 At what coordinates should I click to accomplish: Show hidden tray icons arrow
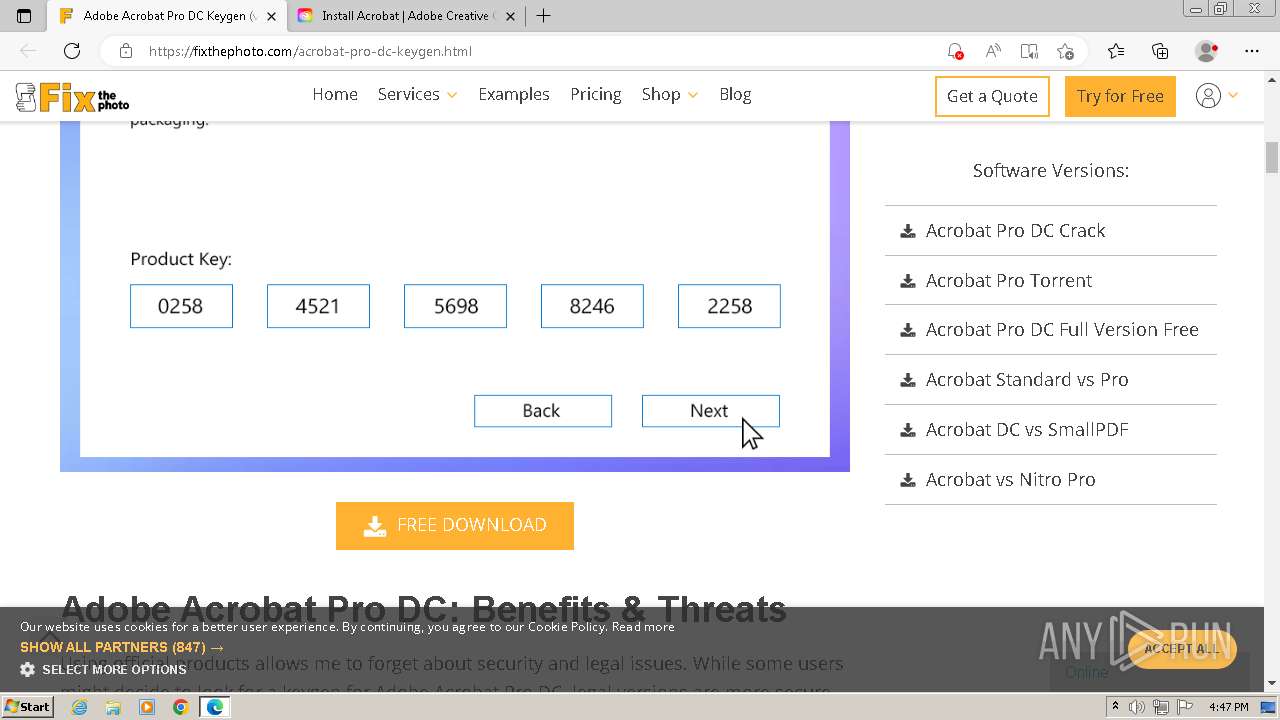pyautogui.click(x=1115, y=707)
